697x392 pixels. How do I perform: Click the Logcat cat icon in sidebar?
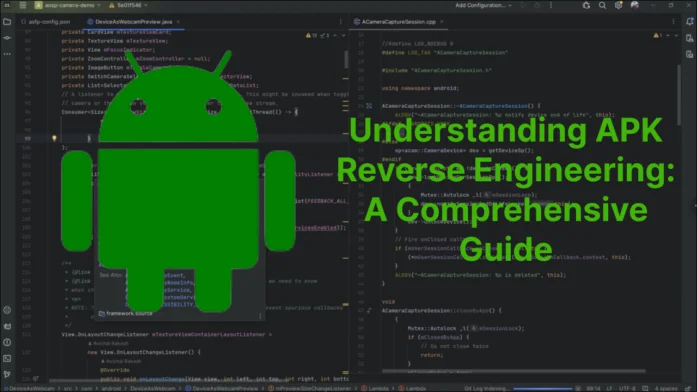click(x=7, y=326)
